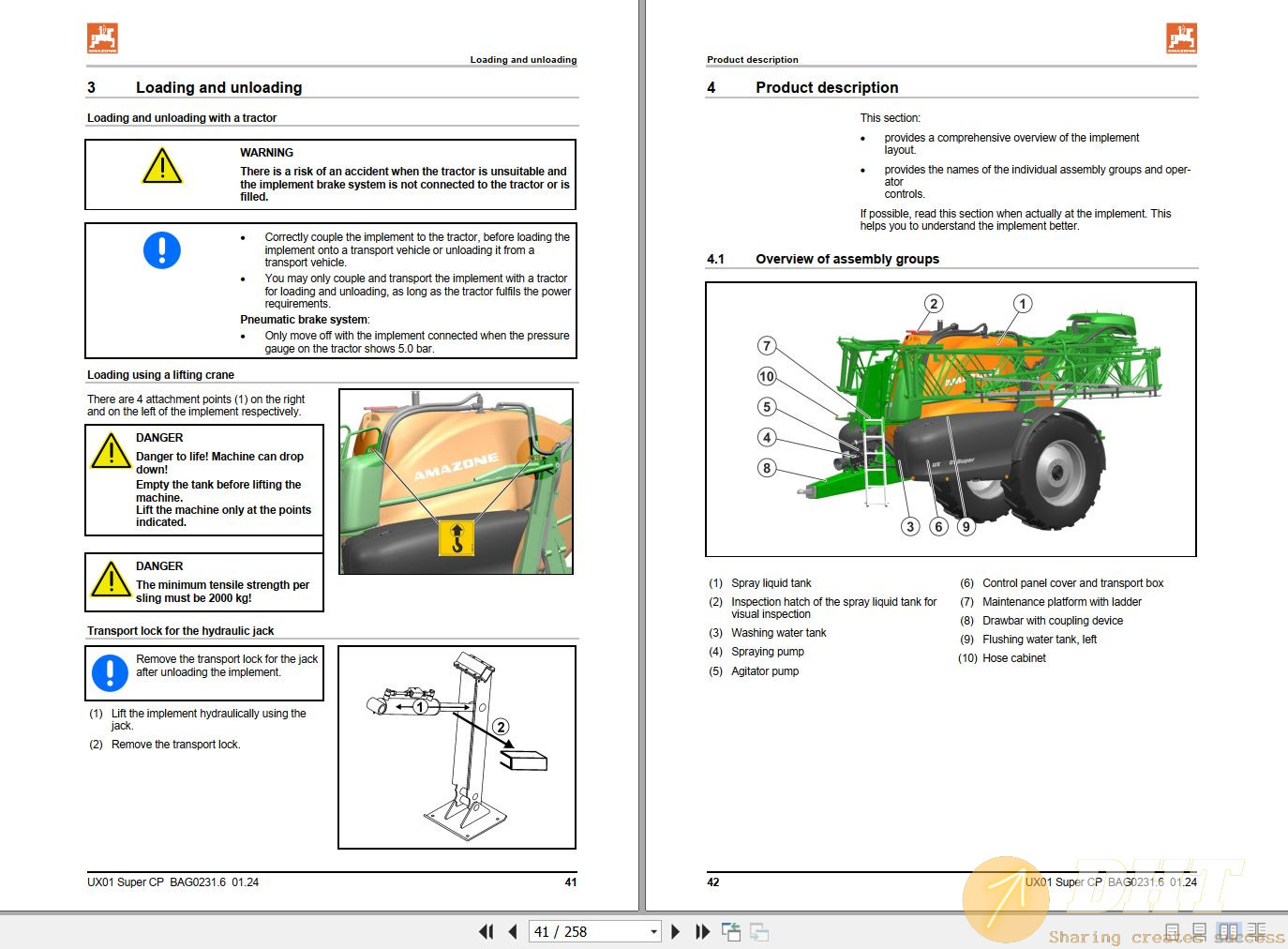Click heading 'Loading and unloading' section 3
1288x949 pixels.
218,87
